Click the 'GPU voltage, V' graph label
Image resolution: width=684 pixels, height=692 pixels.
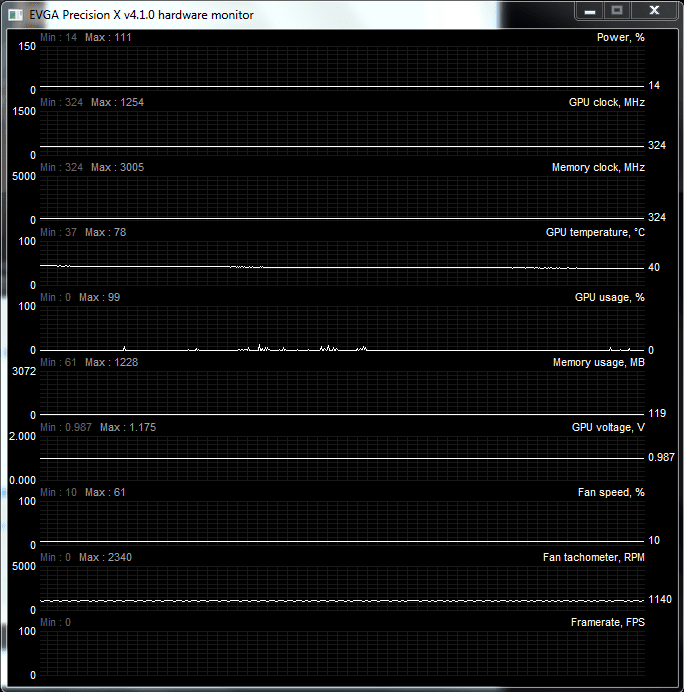pyautogui.click(x=608, y=427)
